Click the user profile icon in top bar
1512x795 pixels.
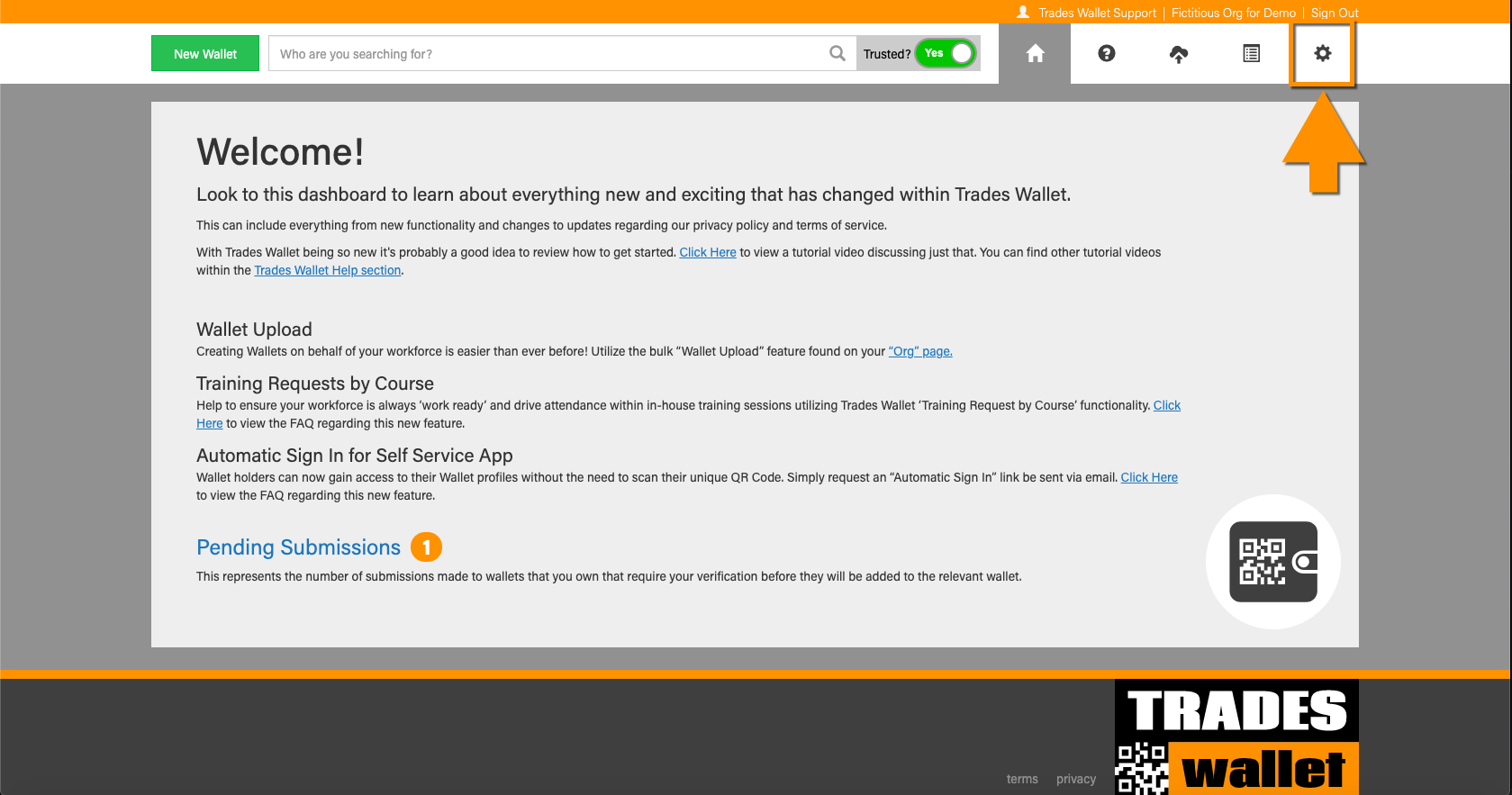click(1023, 13)
